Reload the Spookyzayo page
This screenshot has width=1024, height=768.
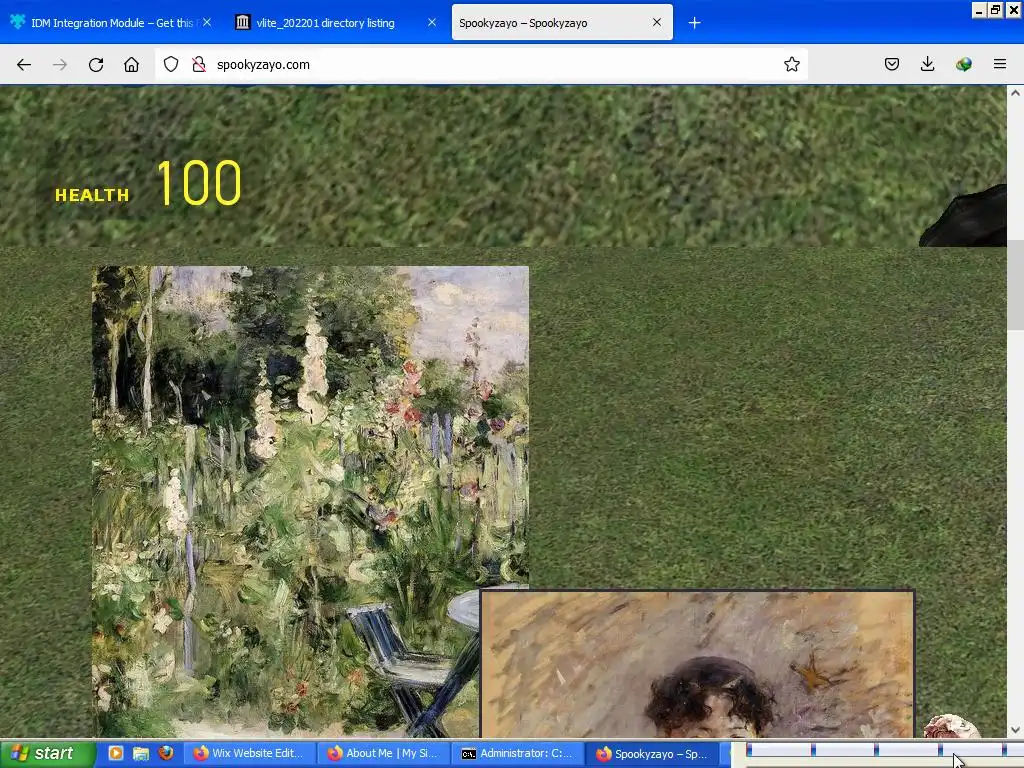[x=96, y=65]
